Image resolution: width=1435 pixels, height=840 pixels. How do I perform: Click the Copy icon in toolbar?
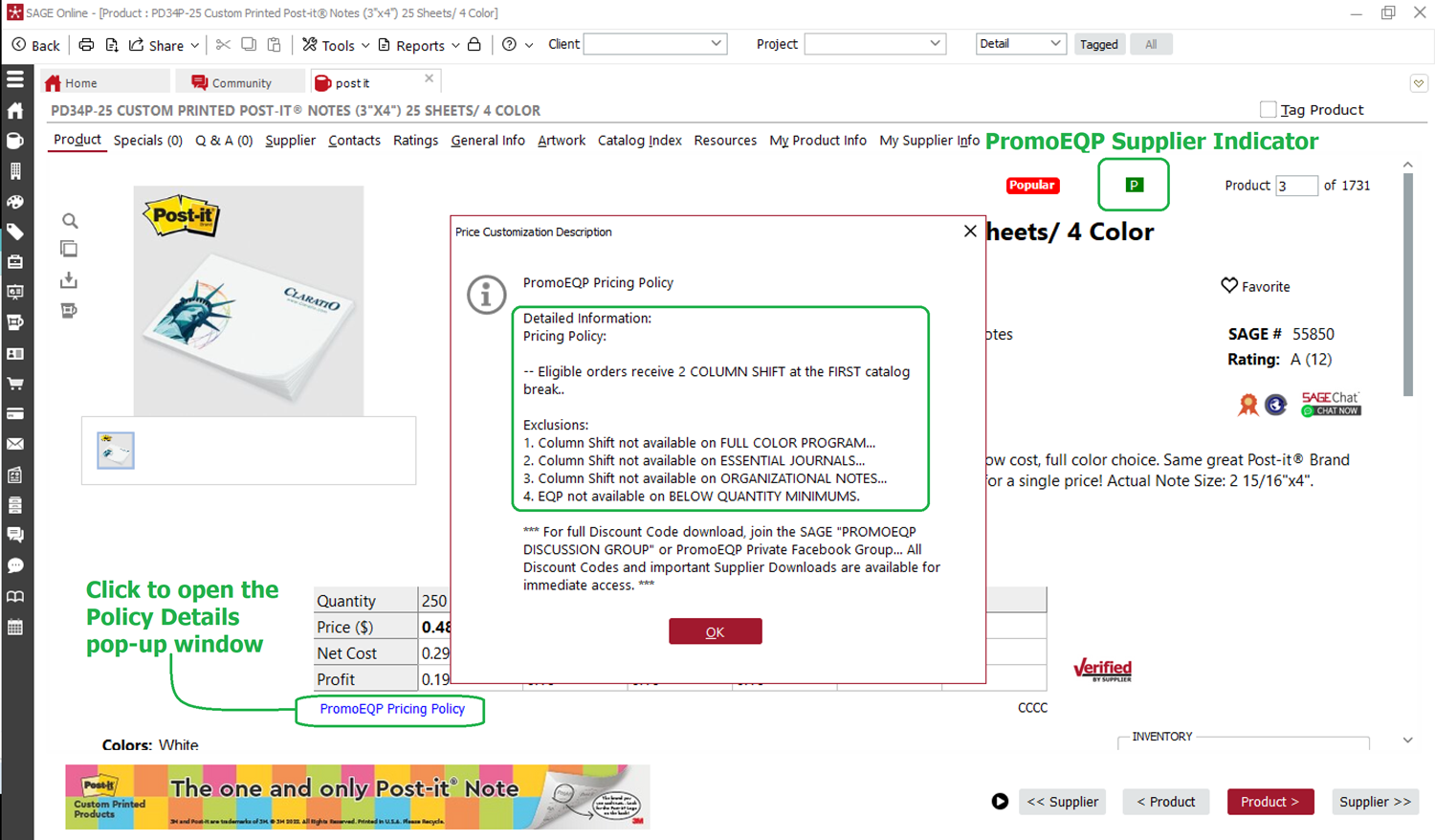coord(249,45)
